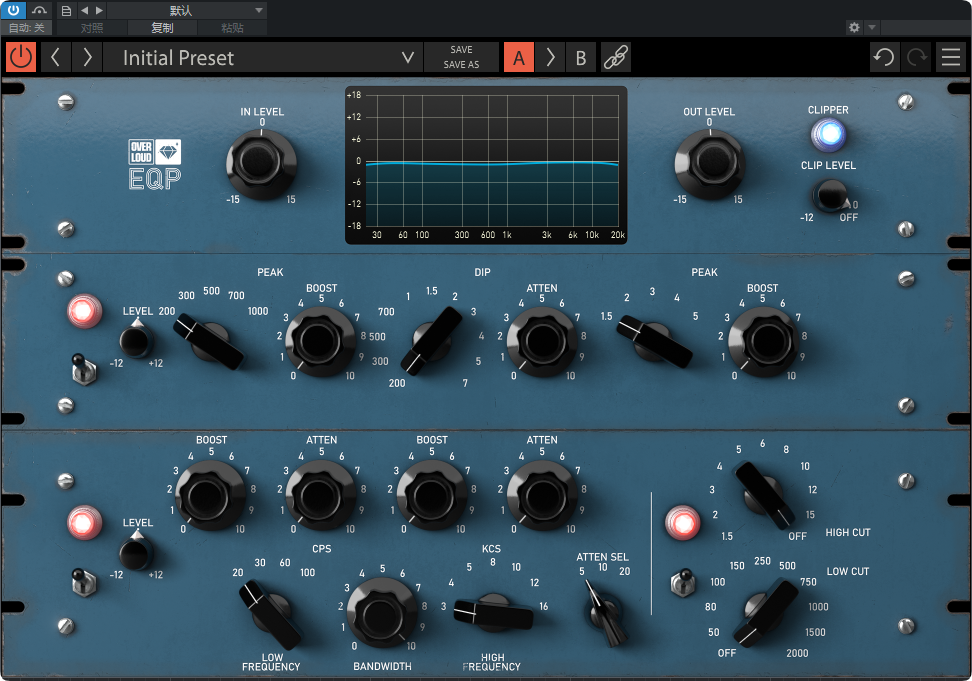The height and width of the screenshot is (681, 972).
Task: Click the HIGH FREQUENCY KCS selector
Action: (493, 614)
